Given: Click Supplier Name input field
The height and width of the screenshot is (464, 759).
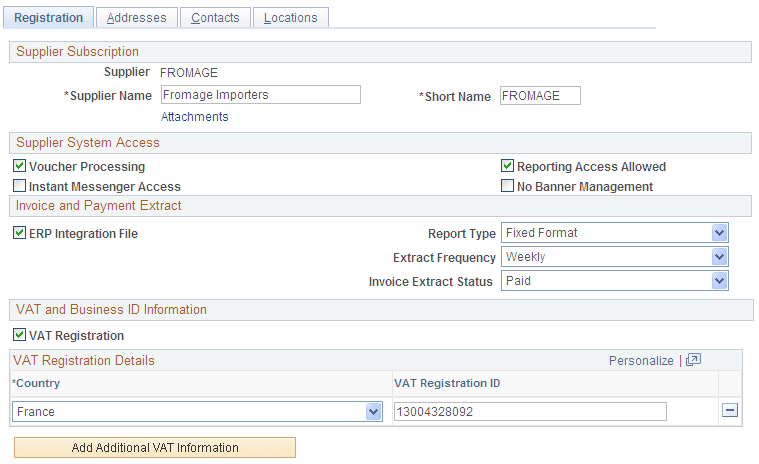Looking at the screenshot, I should tap(261, 95).
